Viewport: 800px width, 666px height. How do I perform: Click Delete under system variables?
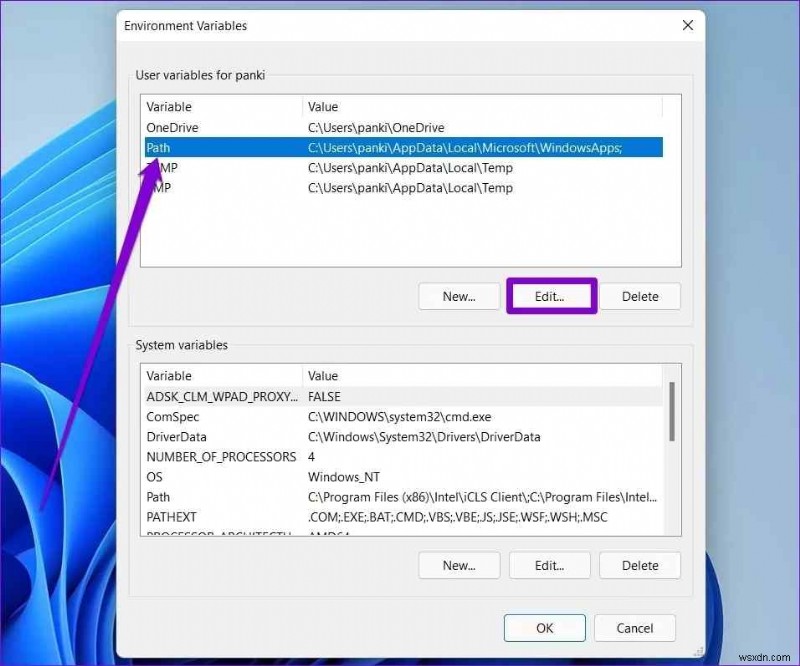coord(640,565)
